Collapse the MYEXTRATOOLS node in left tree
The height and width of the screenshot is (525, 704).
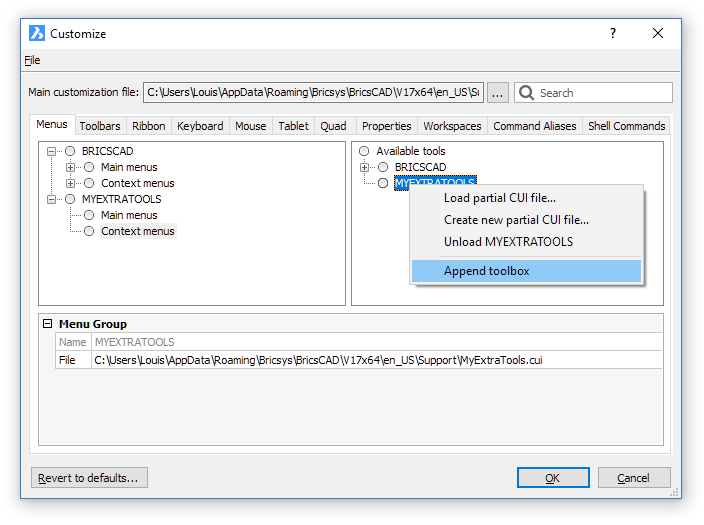pyautogui.click(x=52, y=199)
